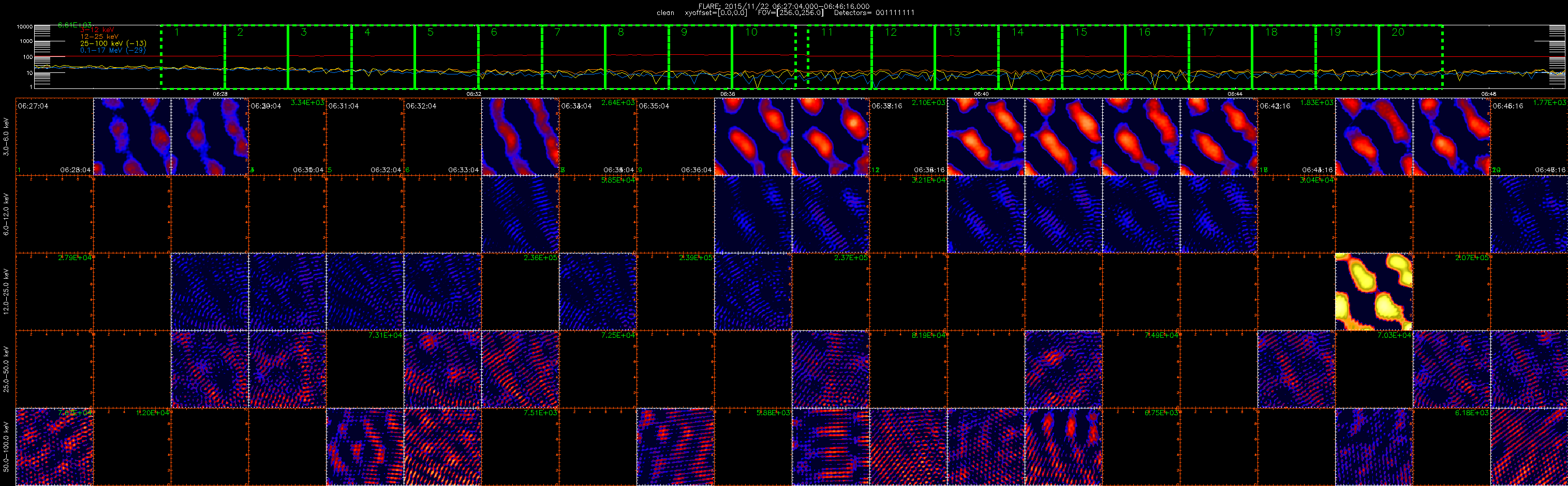
Task: Select interval box 20 in the light curve
Action: 1410,57
